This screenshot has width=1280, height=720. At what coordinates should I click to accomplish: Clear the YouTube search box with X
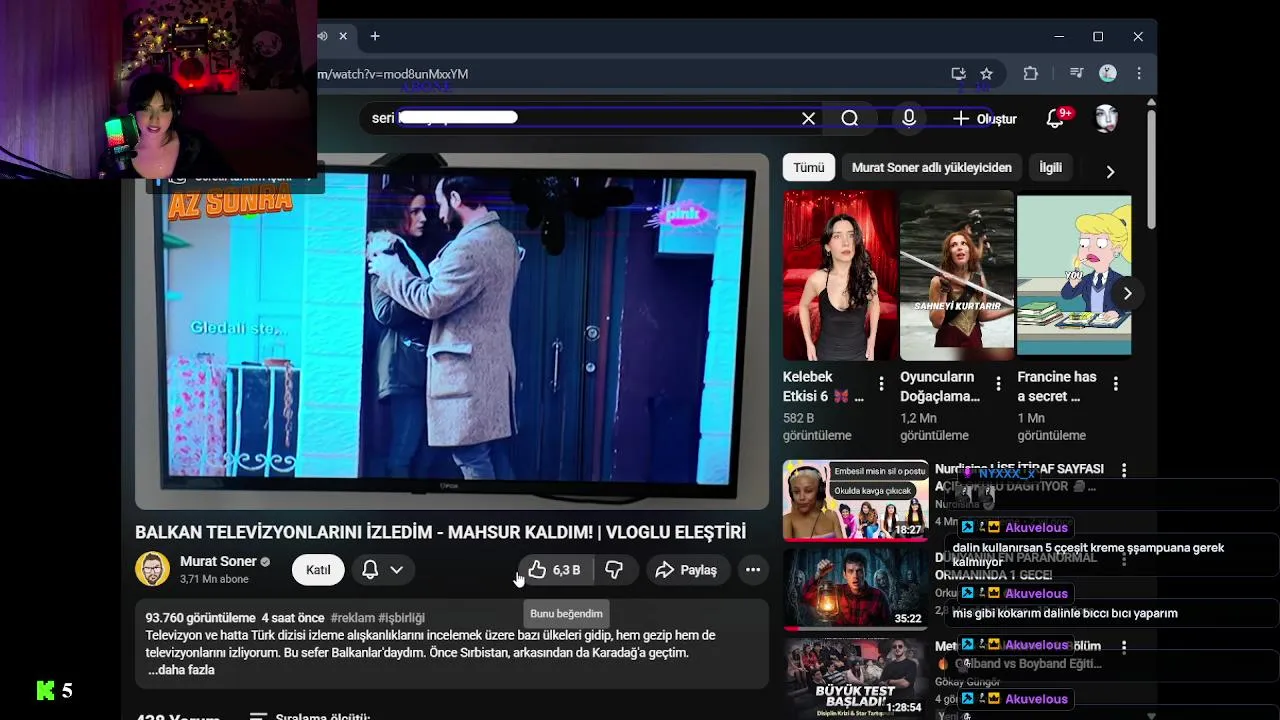pyautogui.click(x=808, y=118)
